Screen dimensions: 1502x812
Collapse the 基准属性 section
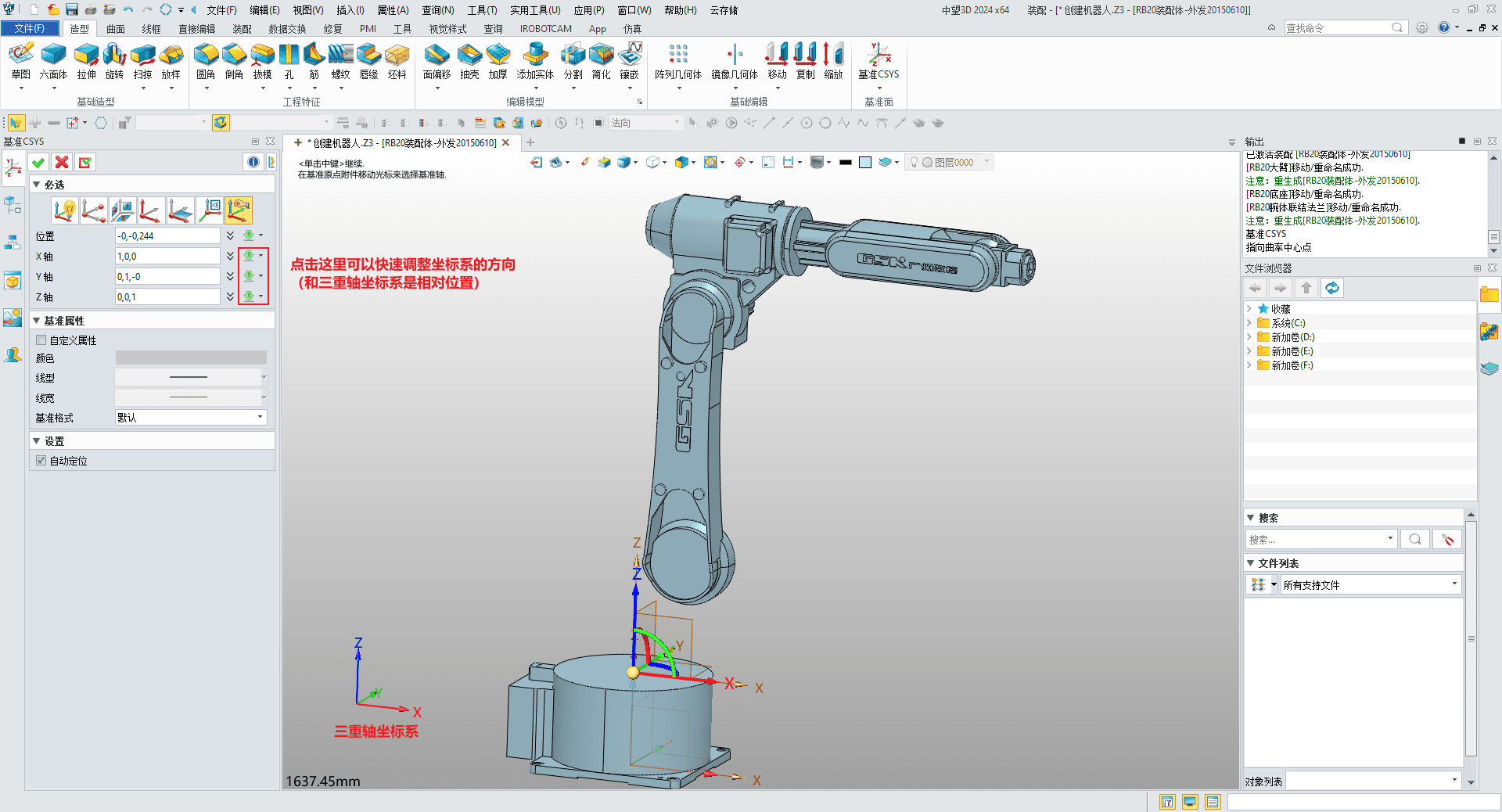coord(36,321)
